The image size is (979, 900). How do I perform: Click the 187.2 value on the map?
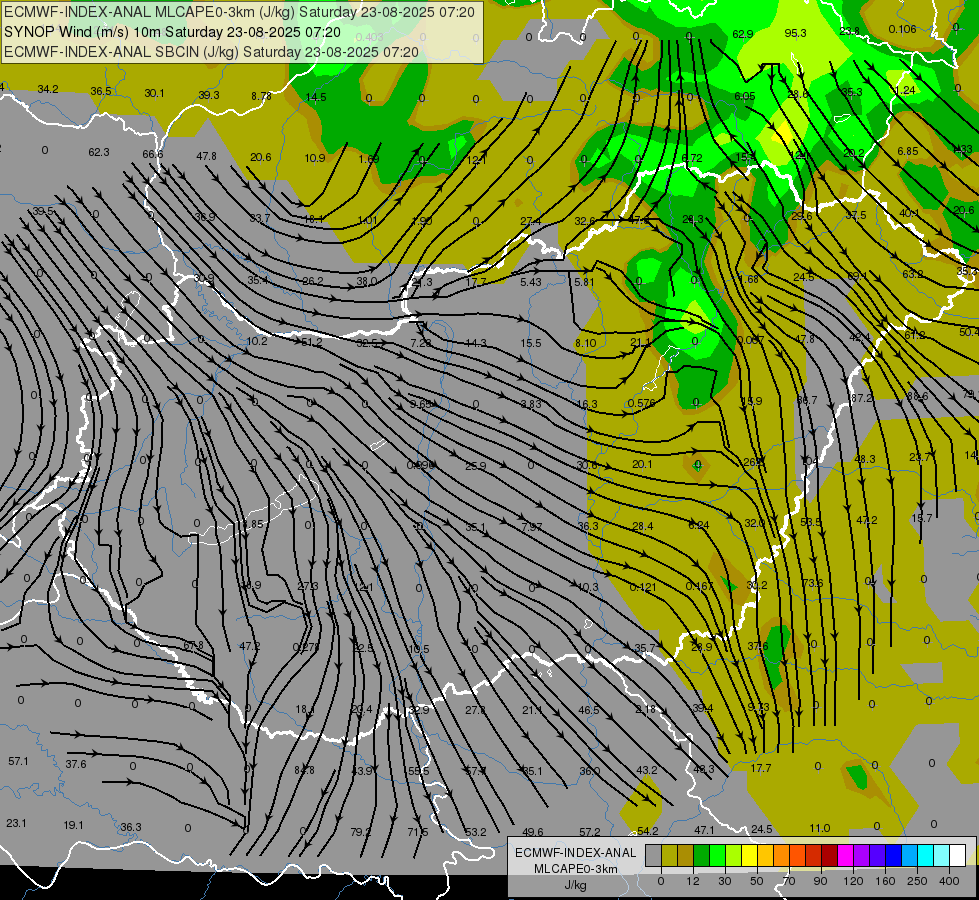pyautogui.click(x=860, y=398)
